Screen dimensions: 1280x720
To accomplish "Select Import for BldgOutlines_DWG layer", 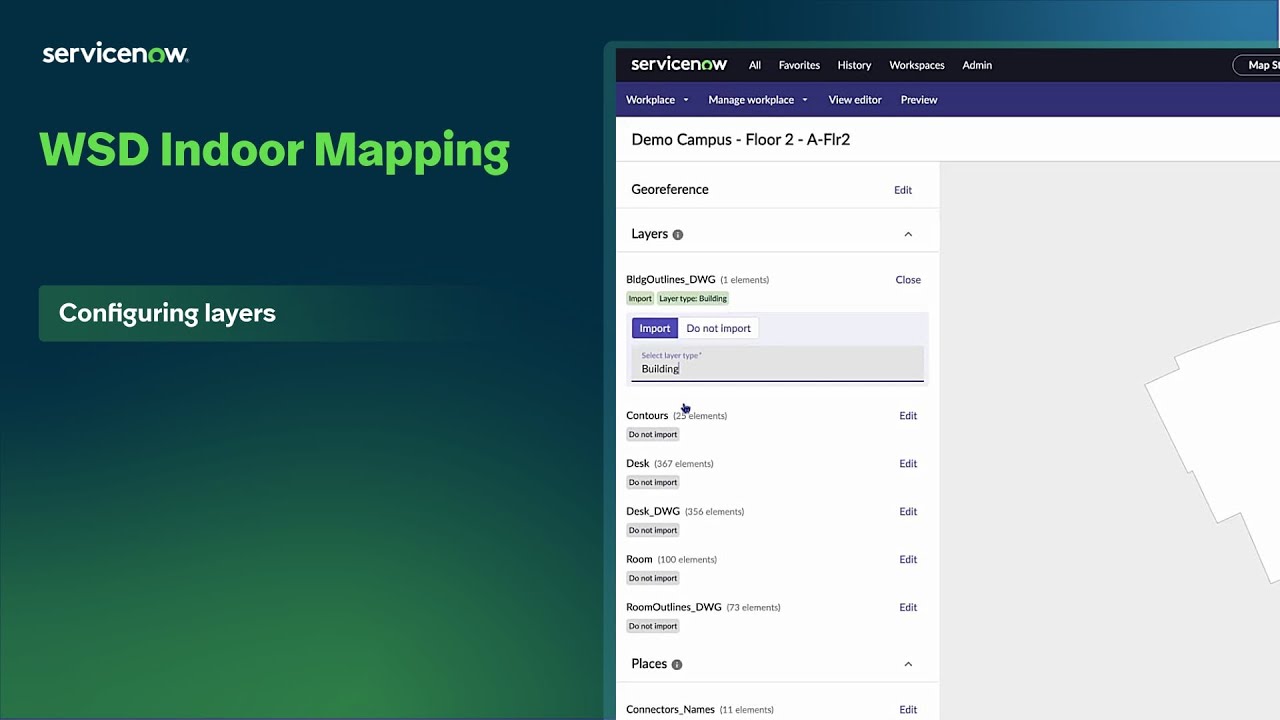I will pyautogui.click(x=654, y=328).
